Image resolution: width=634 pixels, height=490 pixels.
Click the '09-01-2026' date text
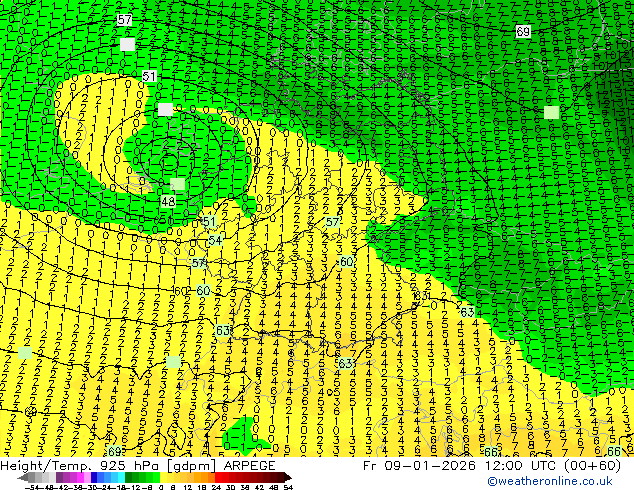click(x=430, y=466)
